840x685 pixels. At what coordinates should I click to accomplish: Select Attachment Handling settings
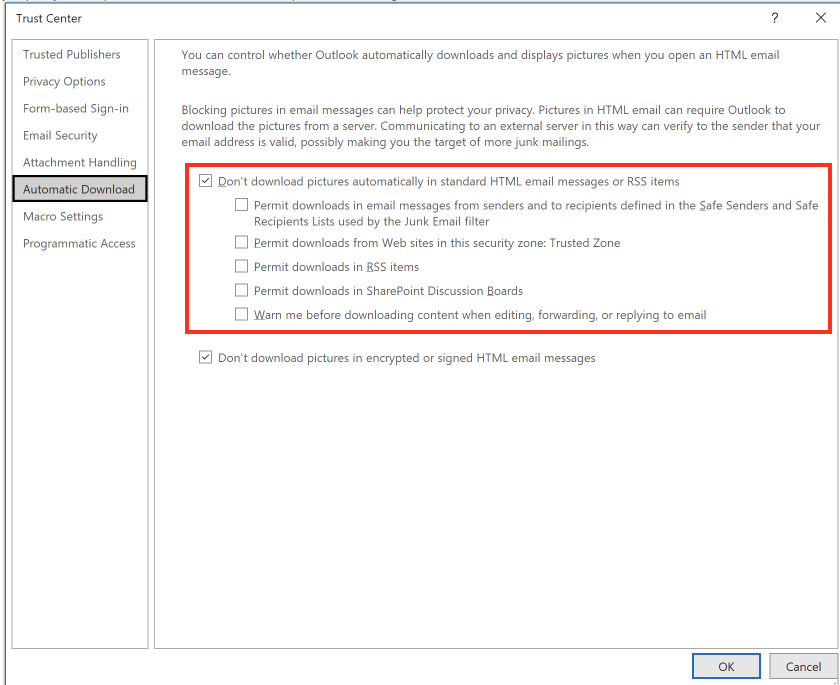click(x=79, y=162)
